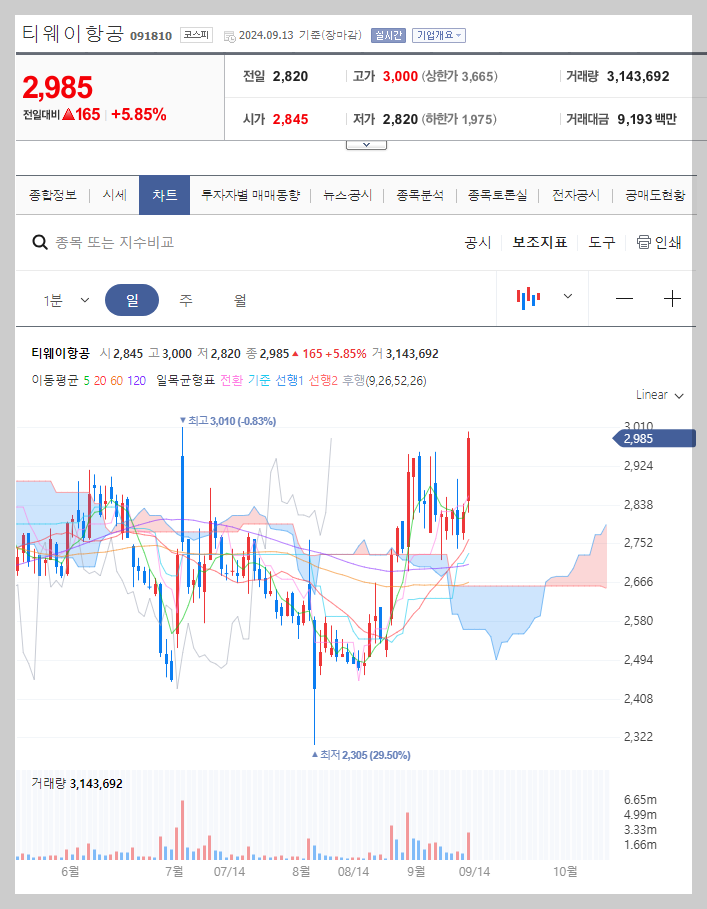Click the 후행 legend
707x909 pixels.
[354, 380]
